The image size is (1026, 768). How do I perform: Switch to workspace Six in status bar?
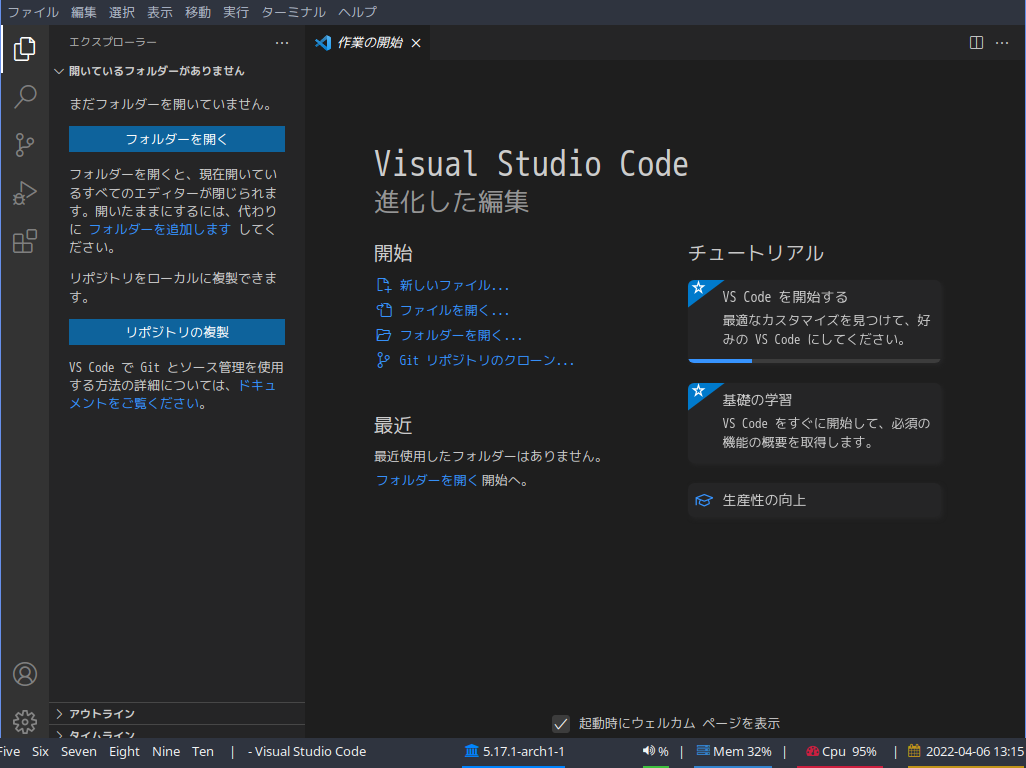[41, 752]
